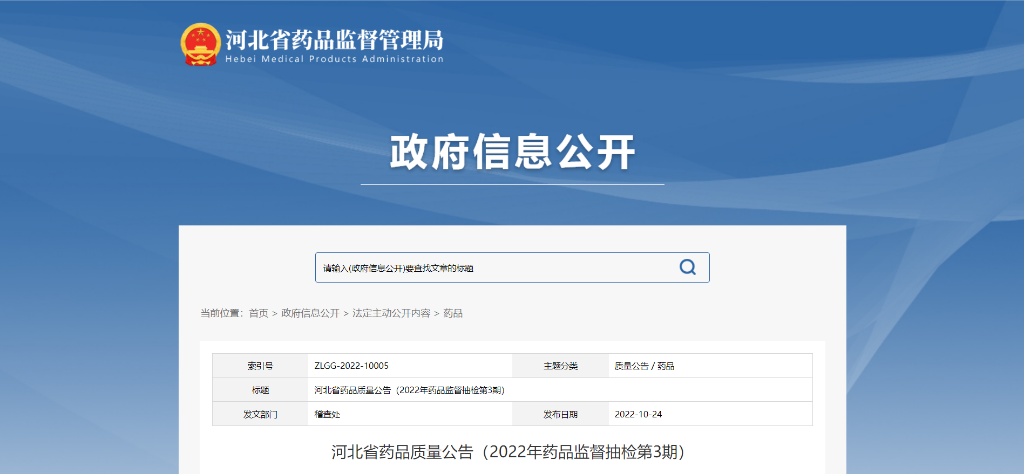Go to 政府信息公开 in the breadcrumb
The image size is (1024, 474).
click(310, 313)
